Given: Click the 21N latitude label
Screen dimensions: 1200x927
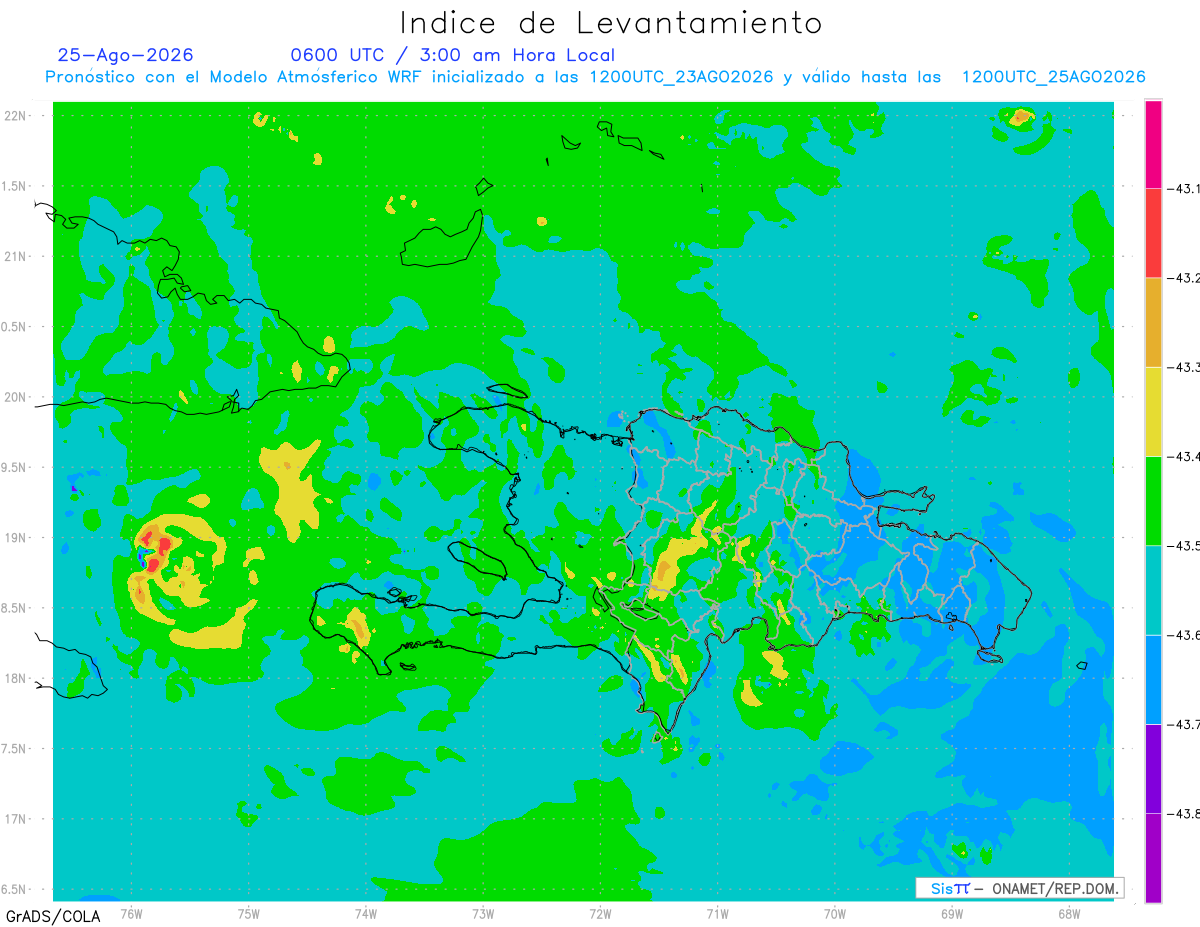Looking at the screenshot, I should [16, 256].
